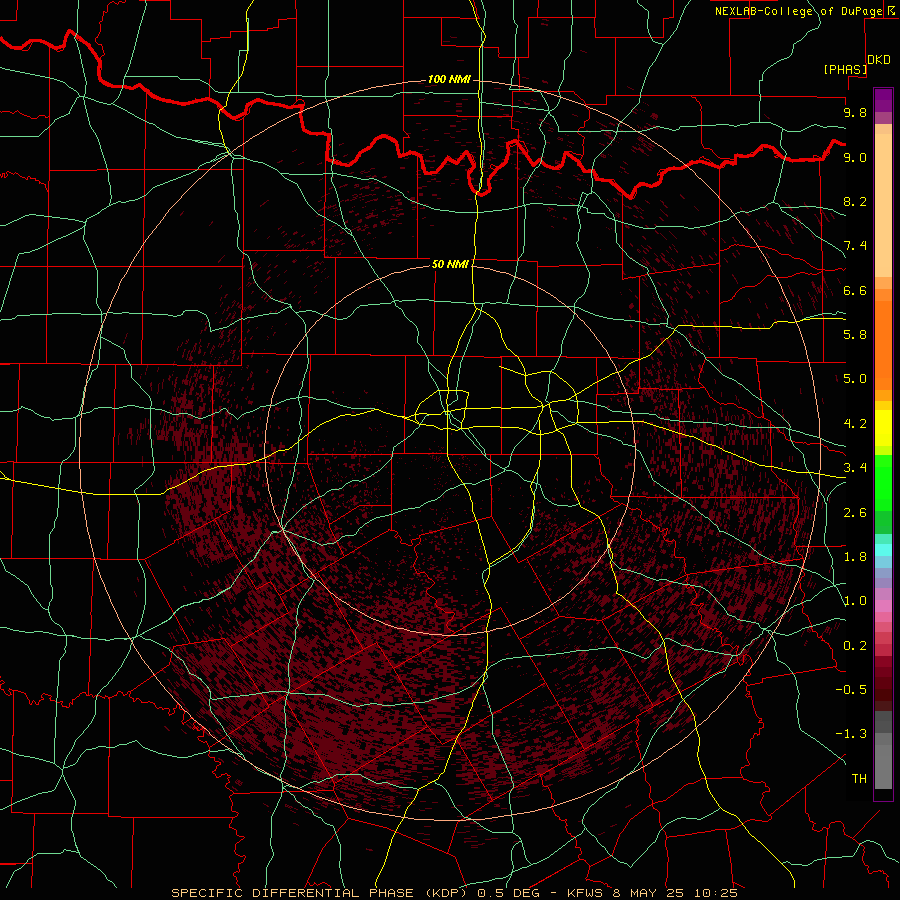
Task: Click the 4.2 scale value
Action: [x=855, y=424]
